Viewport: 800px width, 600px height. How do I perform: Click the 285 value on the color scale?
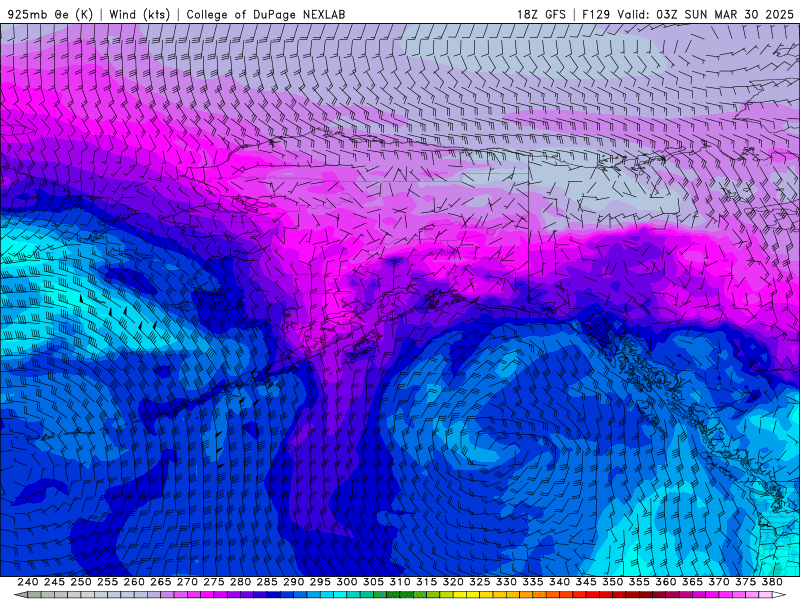267,582
